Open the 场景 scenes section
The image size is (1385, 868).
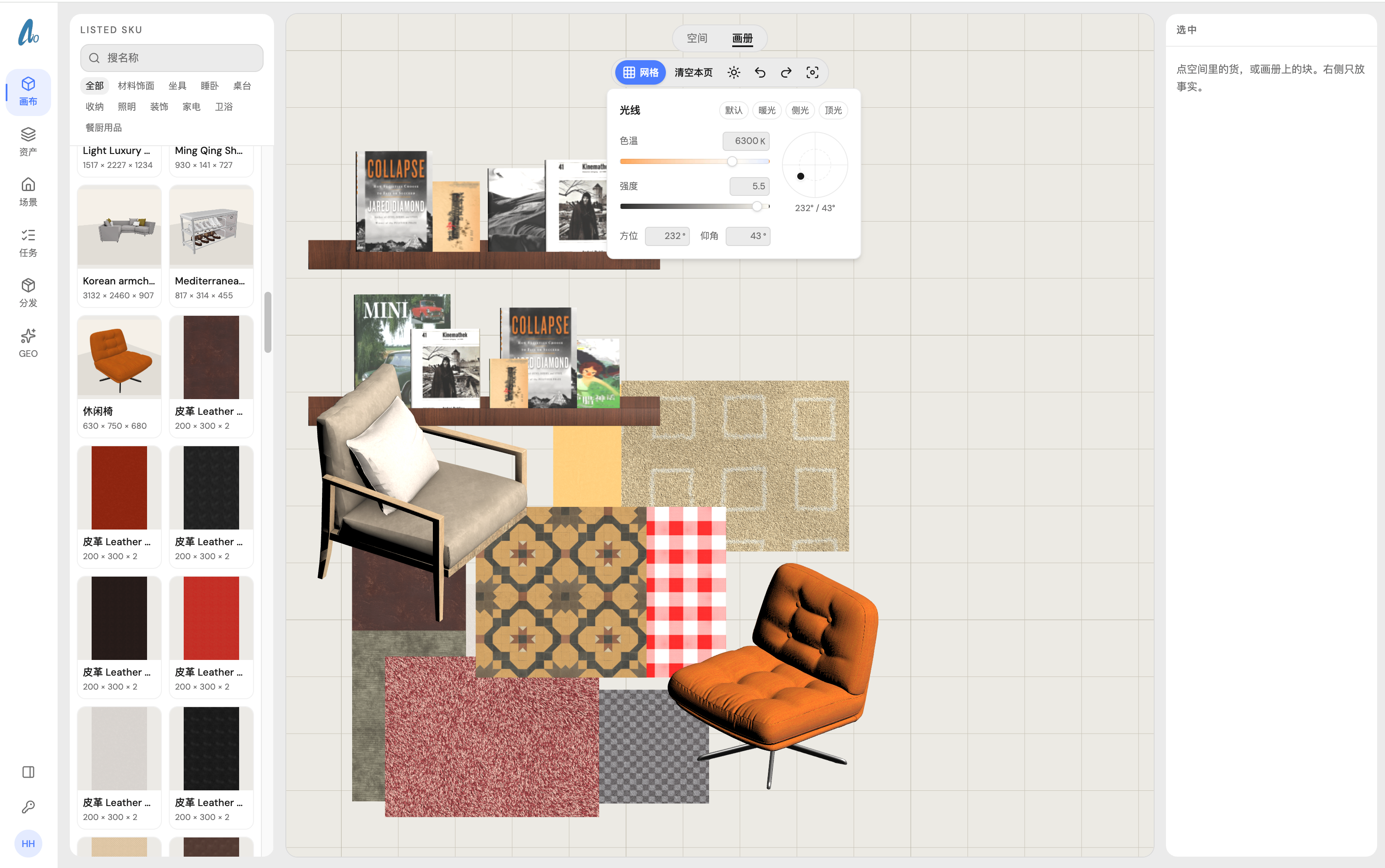(28, 192)
